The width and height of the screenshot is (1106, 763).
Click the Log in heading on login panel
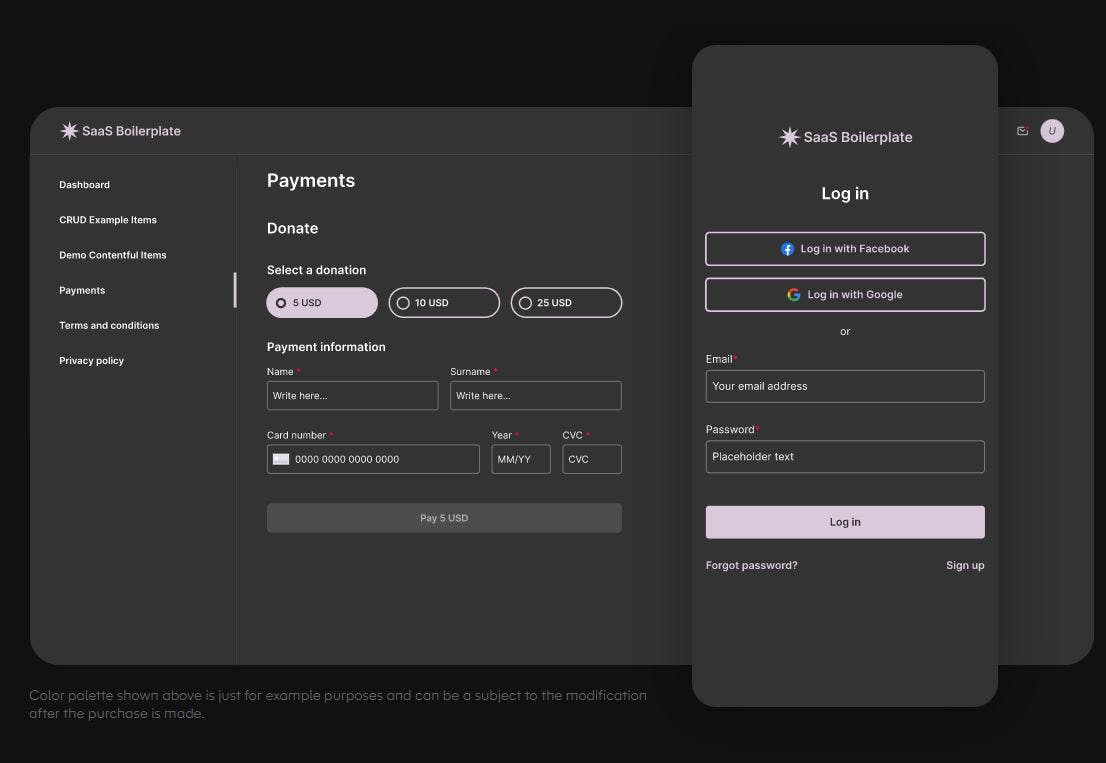tap(845, 193)
